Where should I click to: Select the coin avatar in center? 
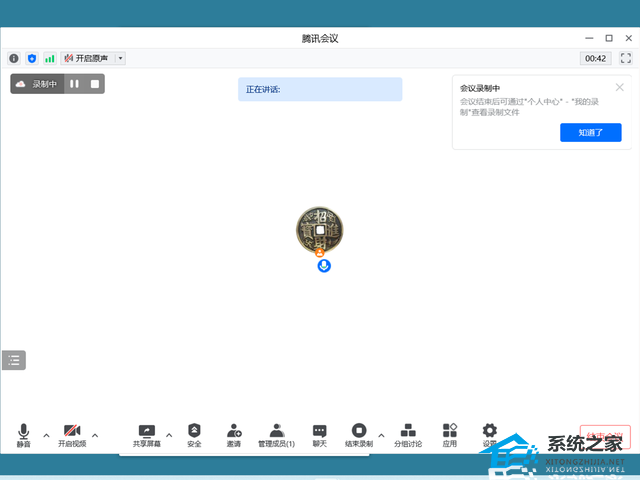(320, 230)
